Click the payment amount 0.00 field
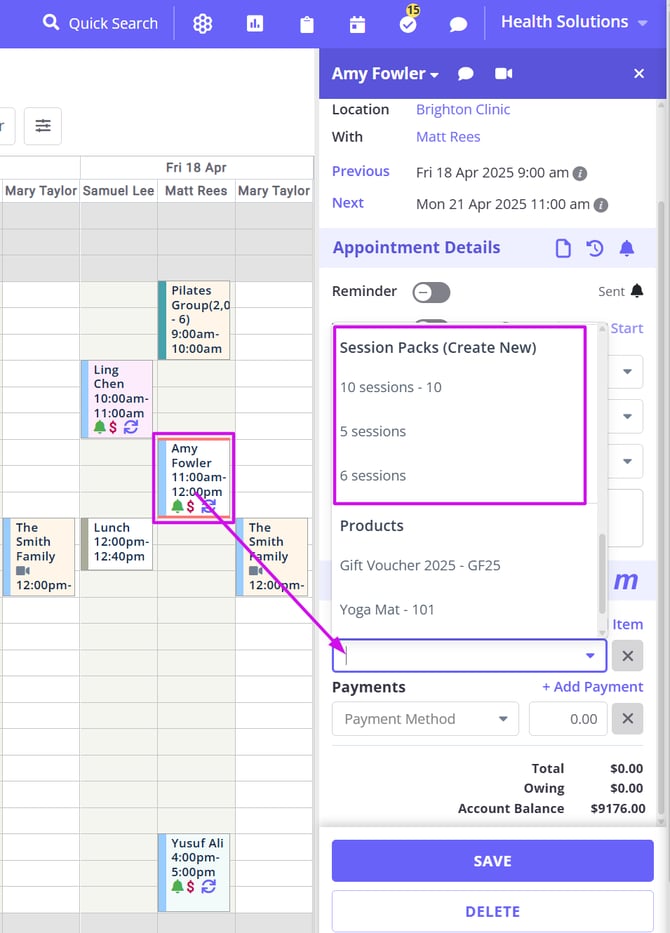670x933 pixels. 569,719
